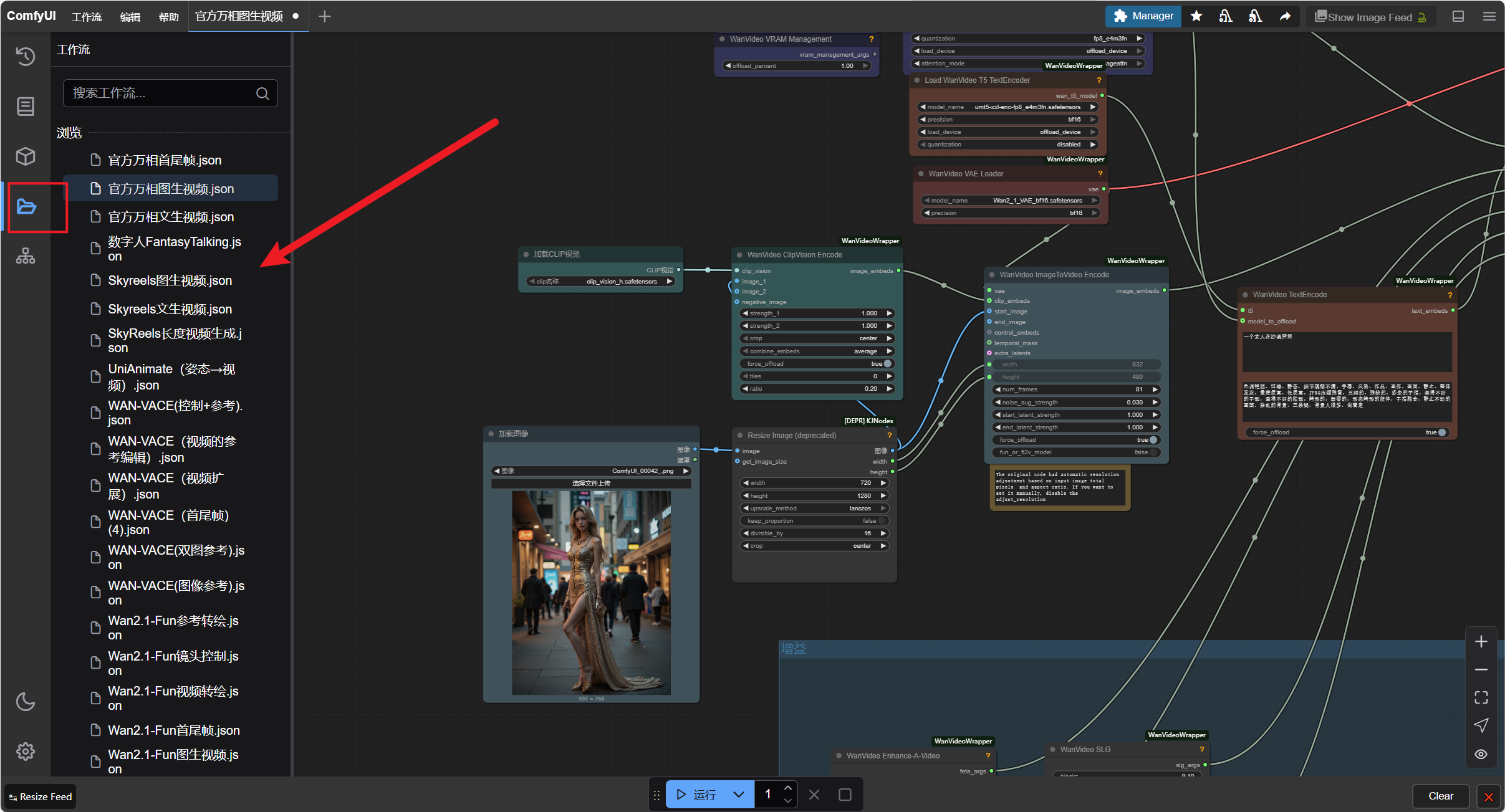Open help on WanVideo SLG node
Image resolution: width=1505 pixels, height=812 pixels.
[1202, 750]
